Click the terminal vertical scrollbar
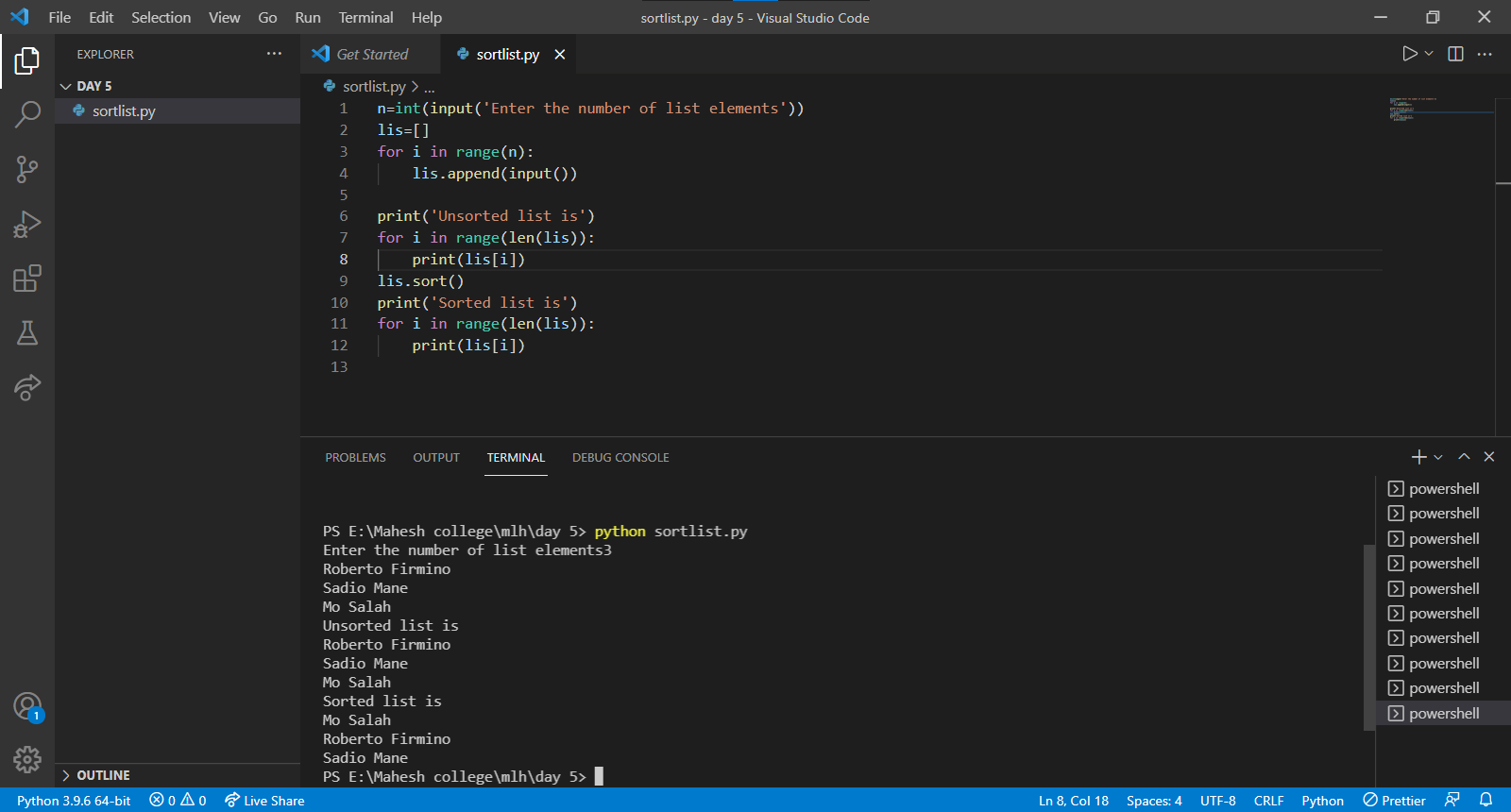The image size is (1511, 812). coord(1369,637)
